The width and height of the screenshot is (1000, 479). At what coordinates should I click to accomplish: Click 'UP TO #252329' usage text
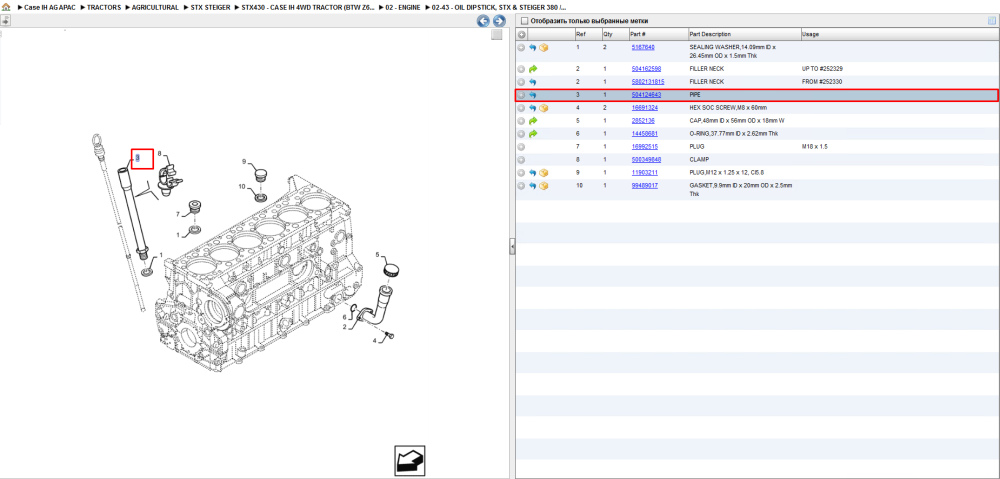click(823, 68)
